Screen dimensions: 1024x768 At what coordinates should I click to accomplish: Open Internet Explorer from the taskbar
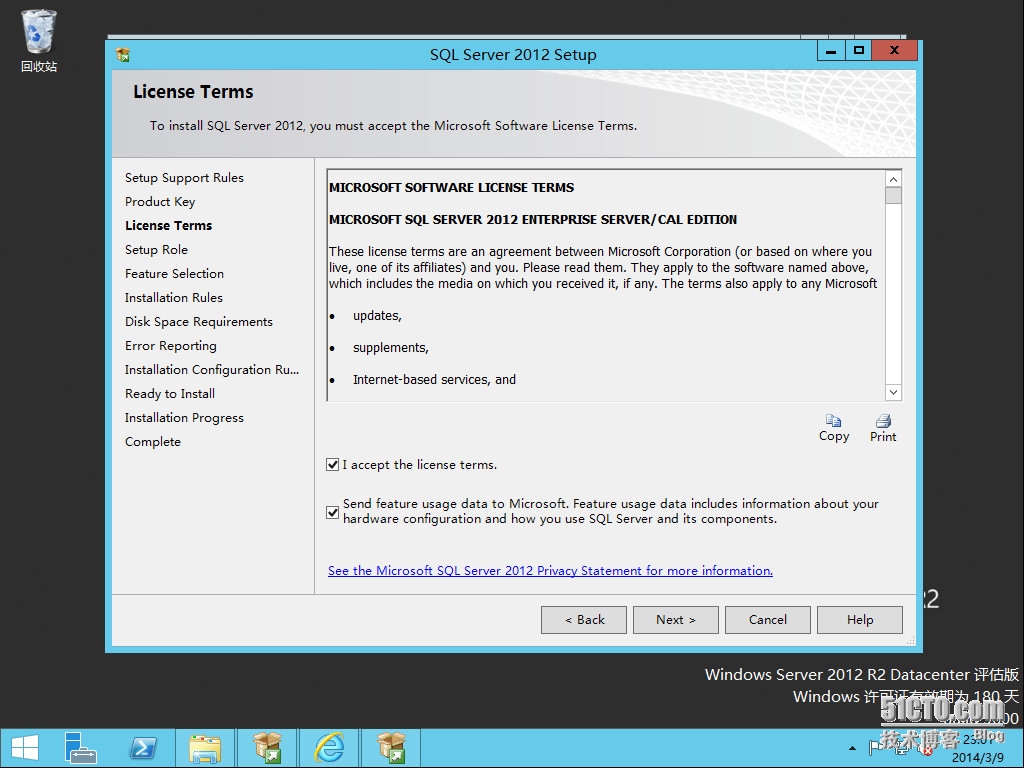click(330, 748)
